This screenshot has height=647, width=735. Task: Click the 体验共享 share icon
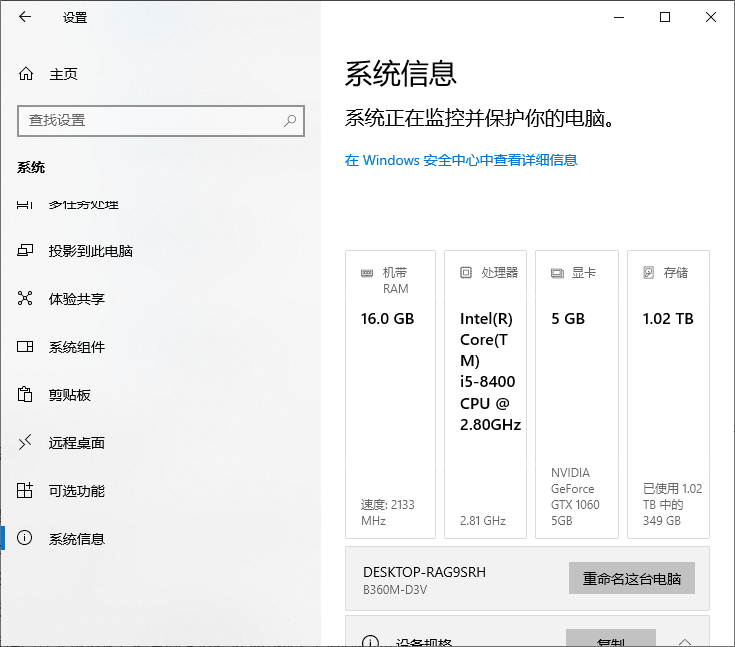pos(25,298)
